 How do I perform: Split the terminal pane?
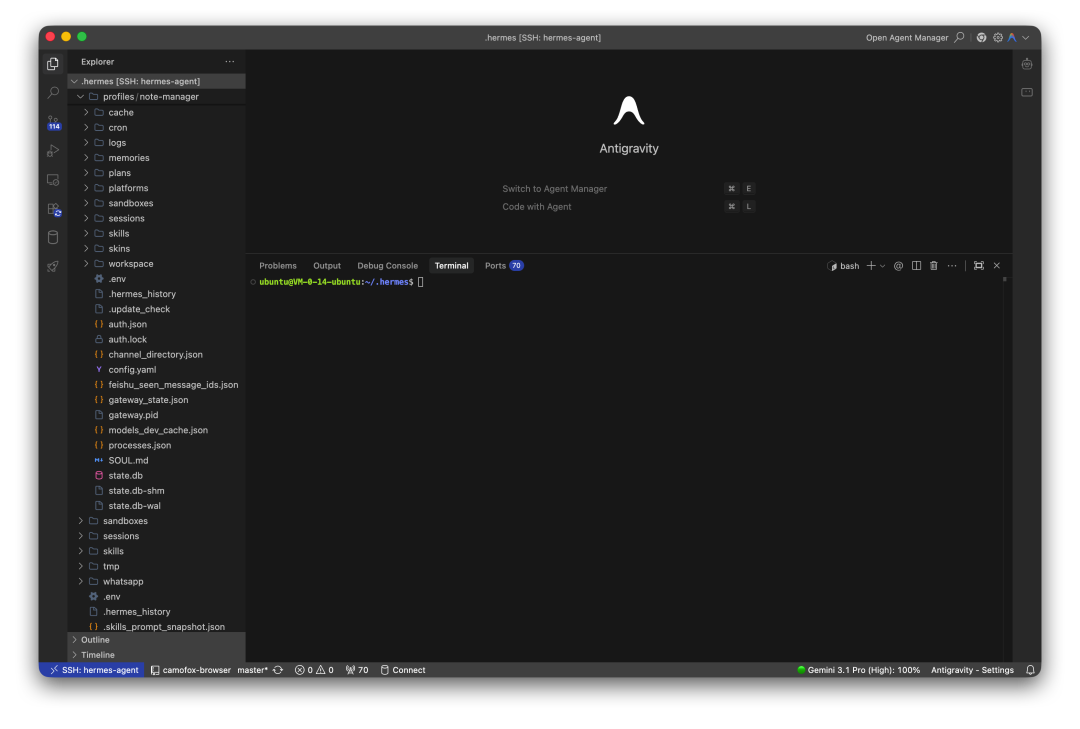point(916,265)
